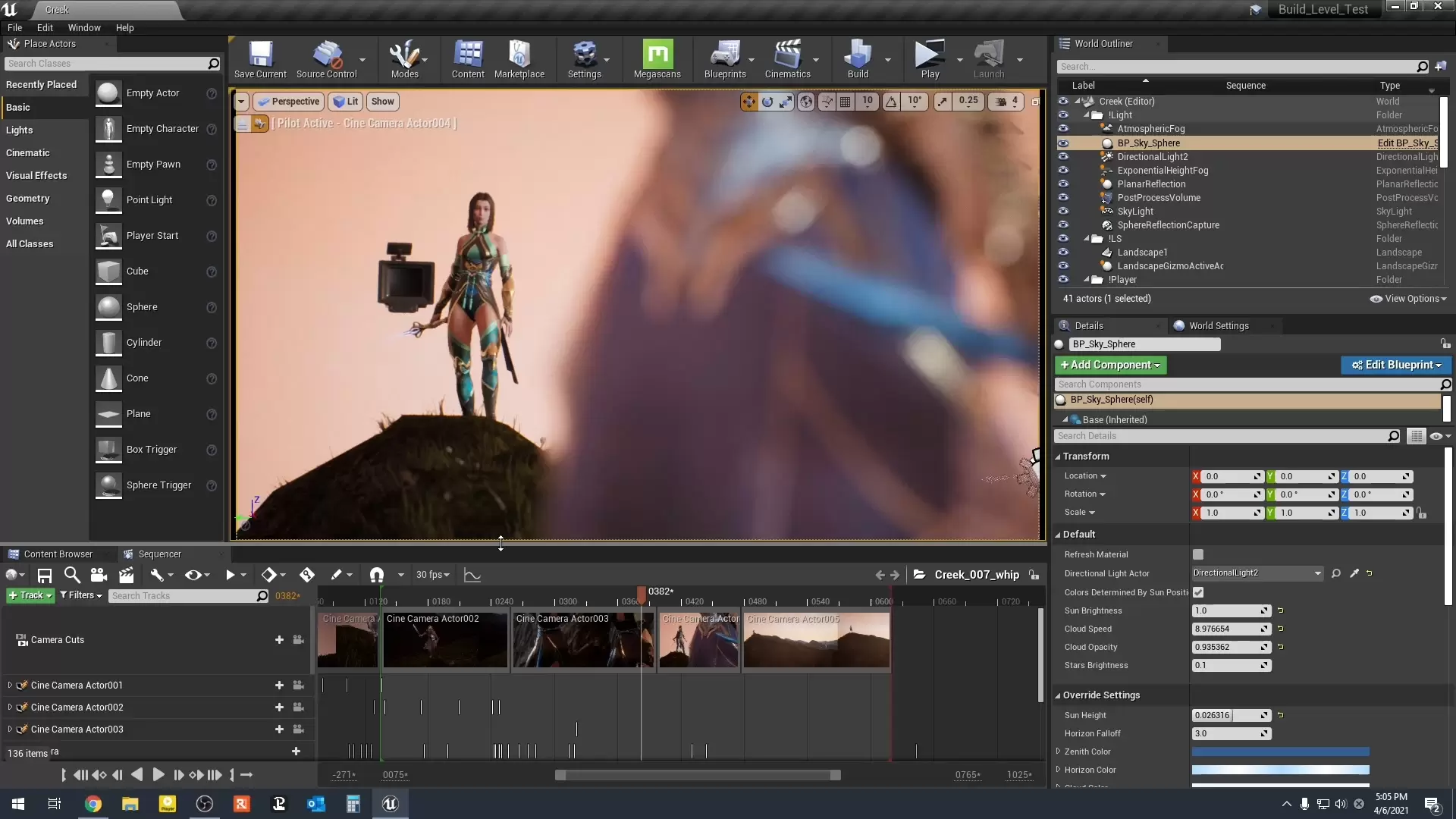The height and width of the screenshot is (819, 1456).
Task: Expand the Cine Camera Actor002 track
Action: pos(10,708)
